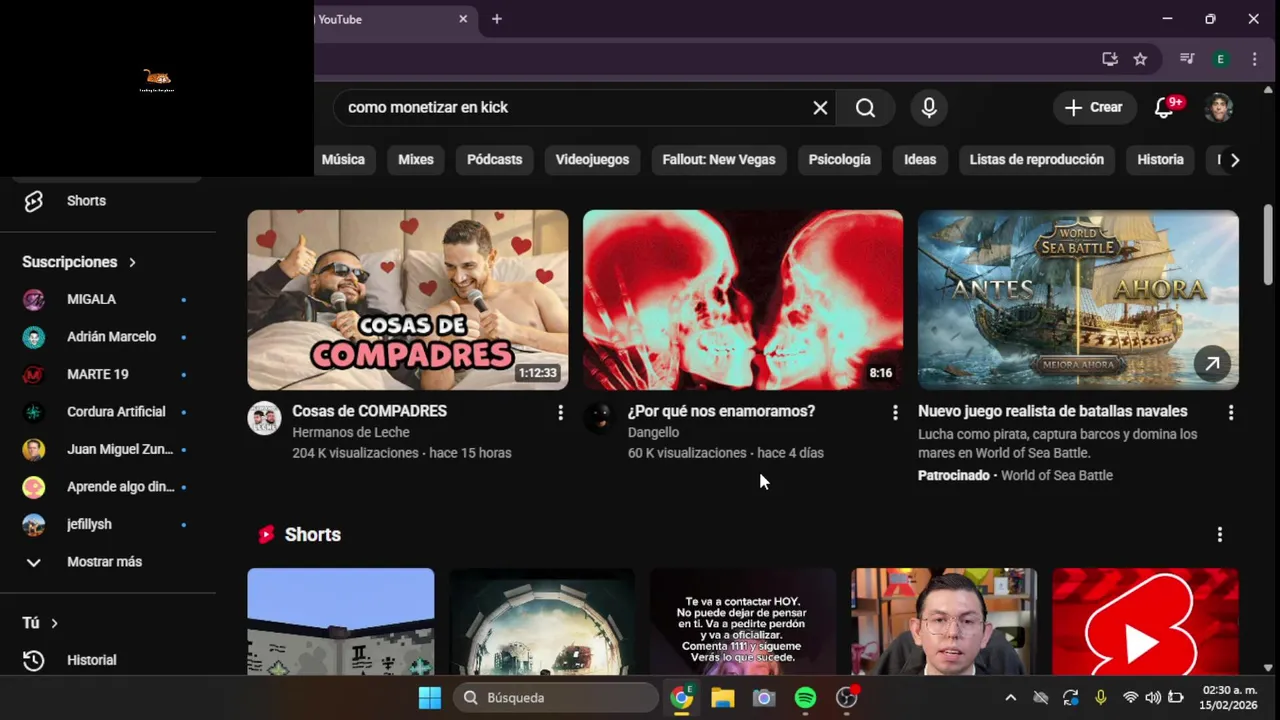Play the skulls kissing video thumbnail
Image resolution: width=1280 pixels, height=720 pixels.
(x=743, y=300)
